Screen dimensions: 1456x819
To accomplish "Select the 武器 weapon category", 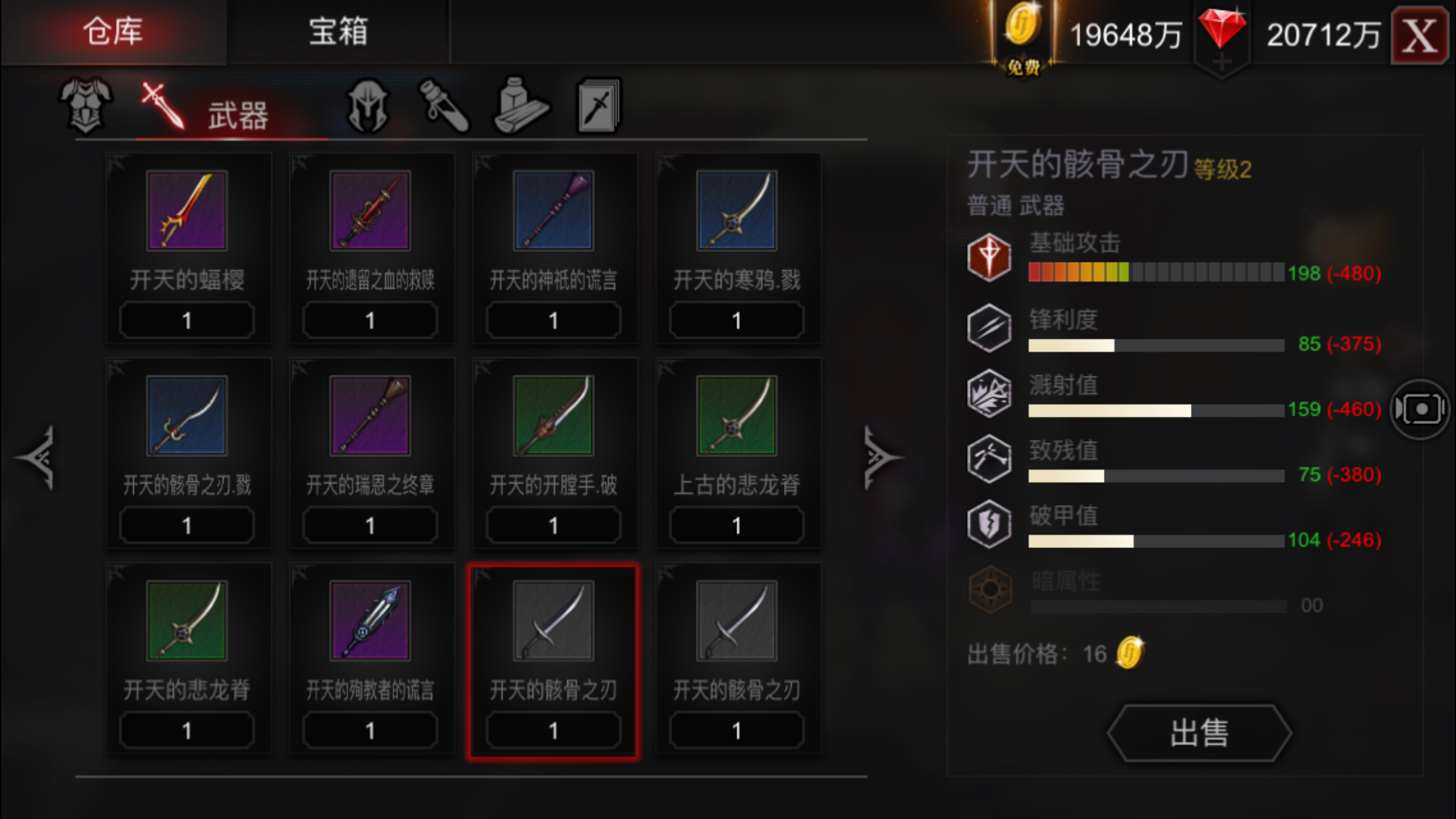I will click(x=204, y=109).
